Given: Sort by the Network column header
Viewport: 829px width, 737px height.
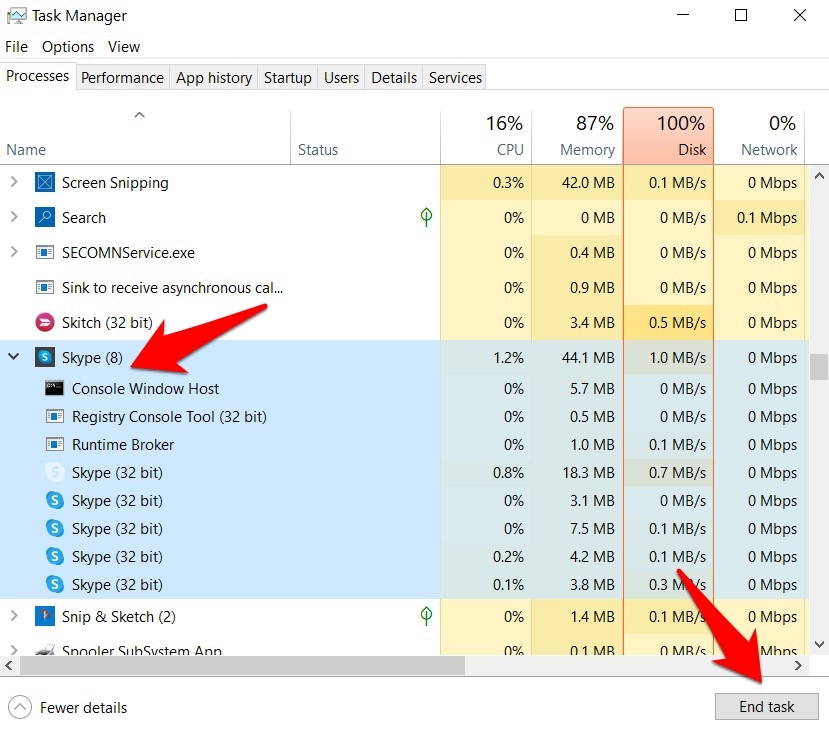Looking at the screenshot, I should tap(759, 136).
